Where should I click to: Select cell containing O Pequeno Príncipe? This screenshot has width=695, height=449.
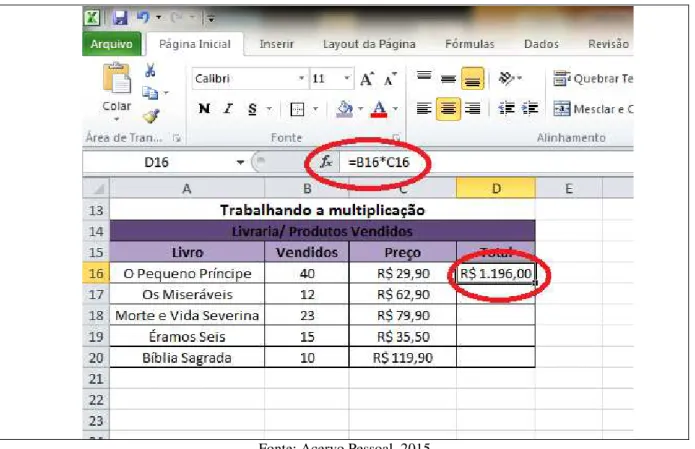(187, 273)
